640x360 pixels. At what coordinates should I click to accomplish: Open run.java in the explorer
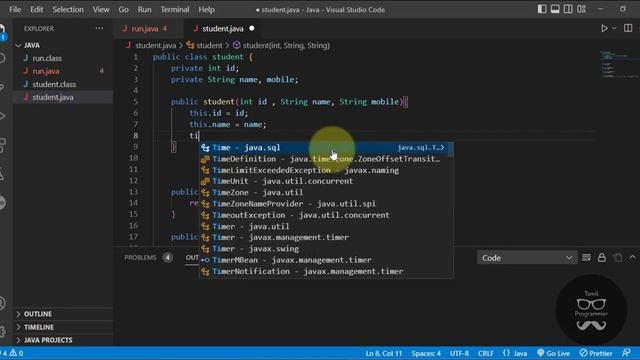63,71
